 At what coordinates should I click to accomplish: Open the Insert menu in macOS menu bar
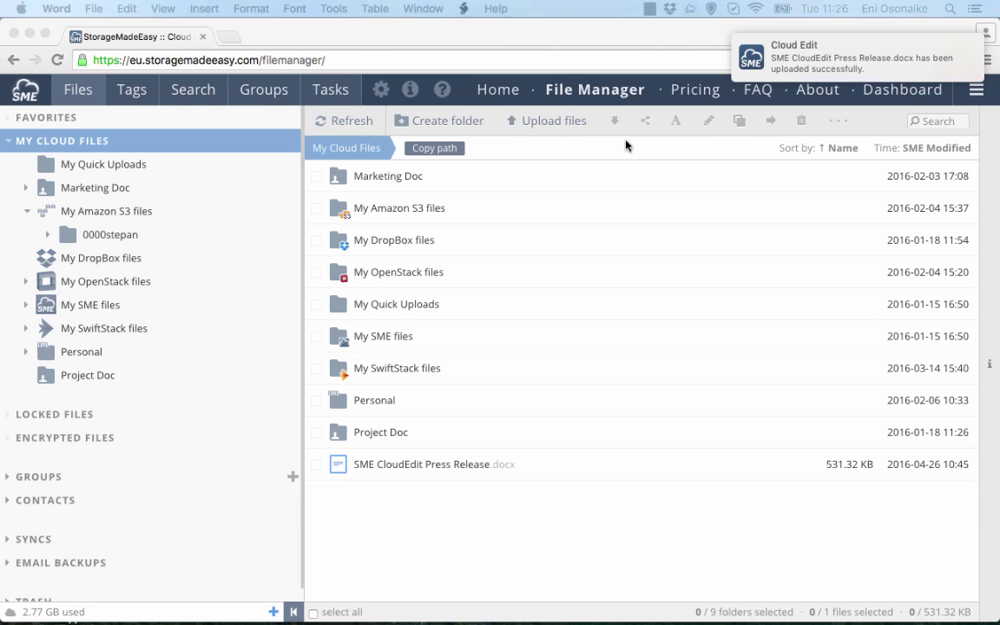pos(204,9)
